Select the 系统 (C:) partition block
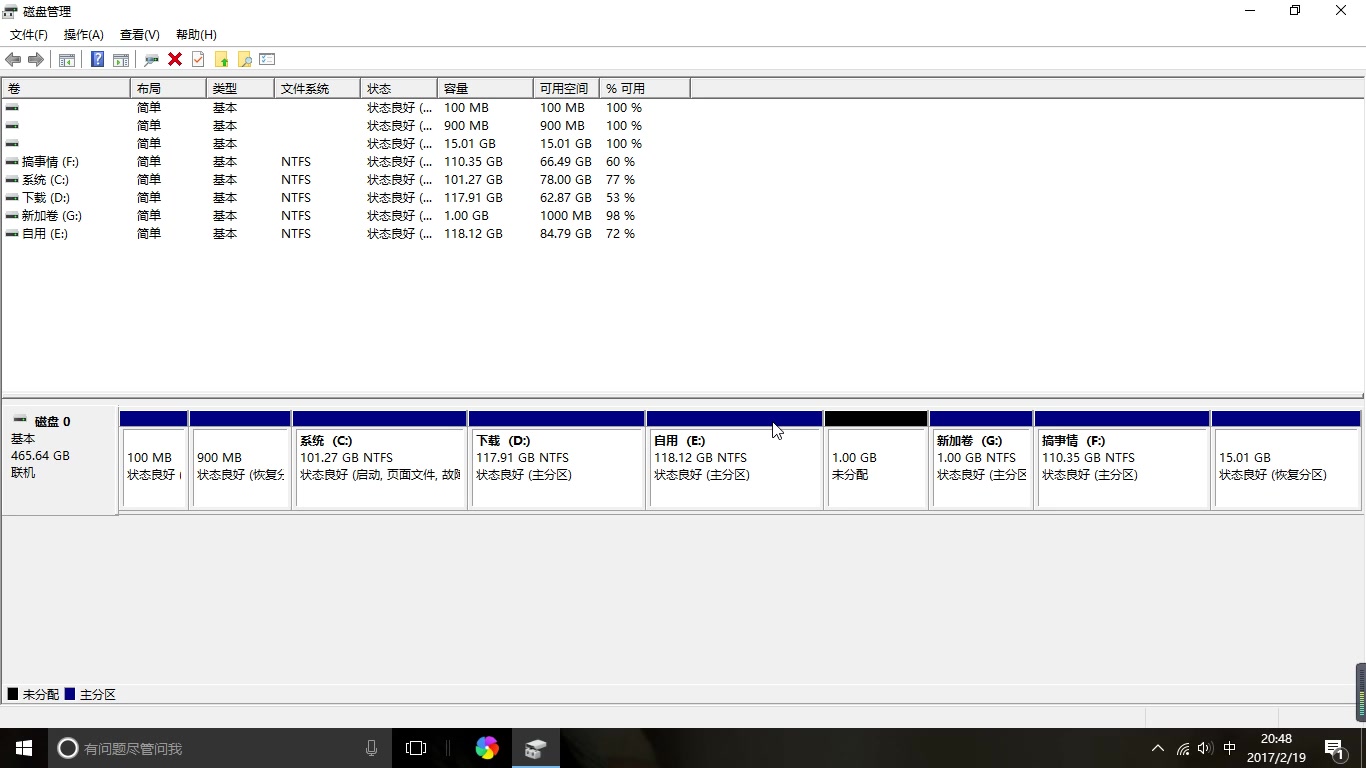 pos(380,460)
